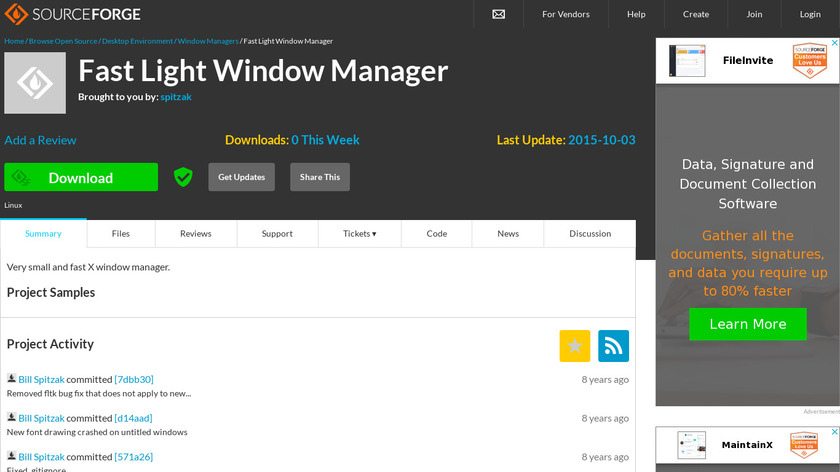Click Bill Spitzak on the d14aad commit row
840x472 pixels.
[x=41, y=418]
